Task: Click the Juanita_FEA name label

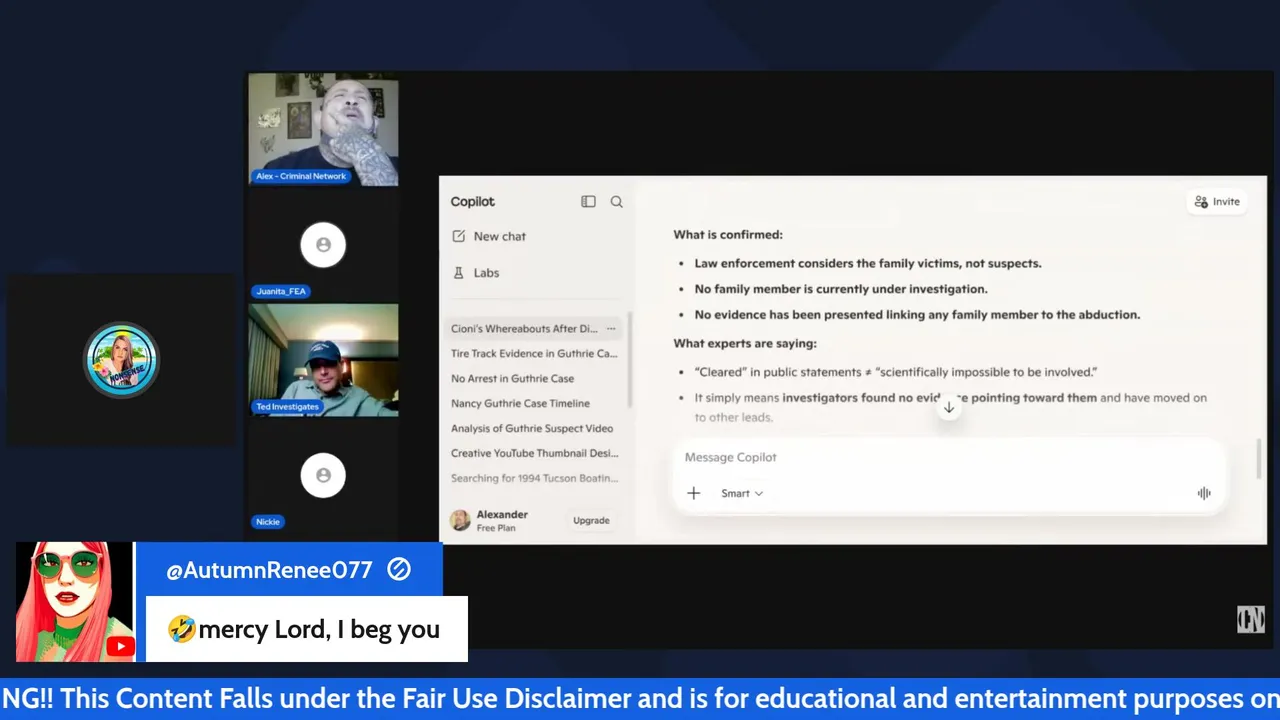Action: pyautogui.click(x=281, y=291)
